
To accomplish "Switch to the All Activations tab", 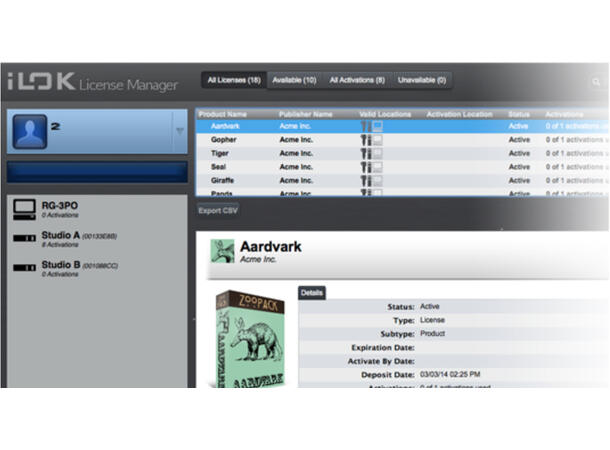I will click(357, 80).
